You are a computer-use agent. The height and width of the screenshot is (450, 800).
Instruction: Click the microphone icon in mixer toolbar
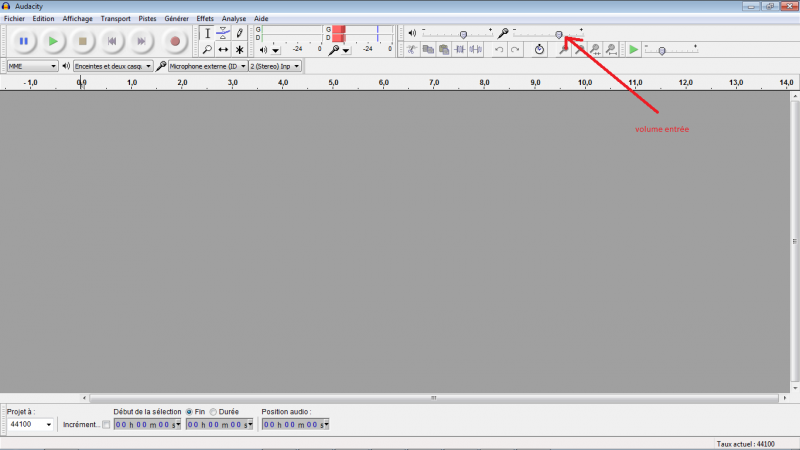pyautogui.click(x=503, y=33)
